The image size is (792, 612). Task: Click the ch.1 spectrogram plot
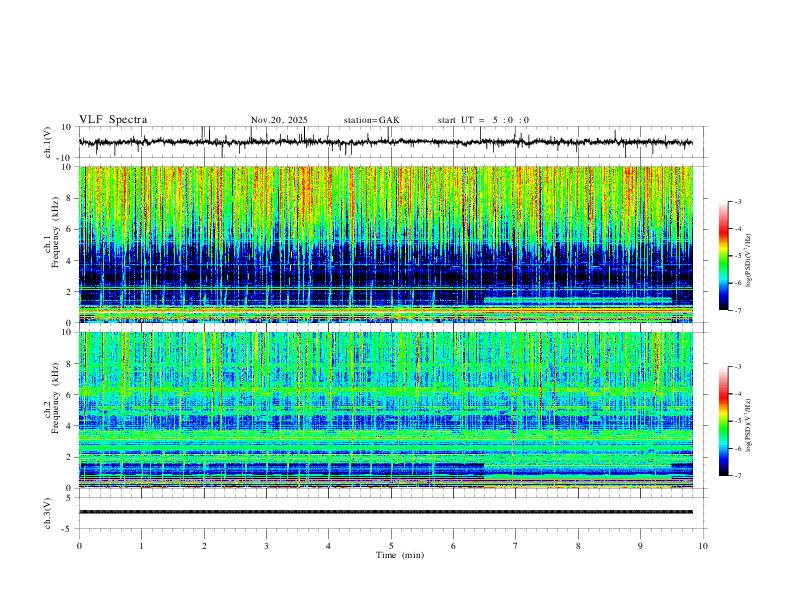click(x=386, y=244)
